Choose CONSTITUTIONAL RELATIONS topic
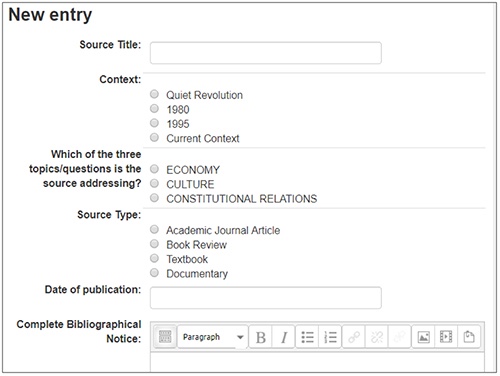 154,198
